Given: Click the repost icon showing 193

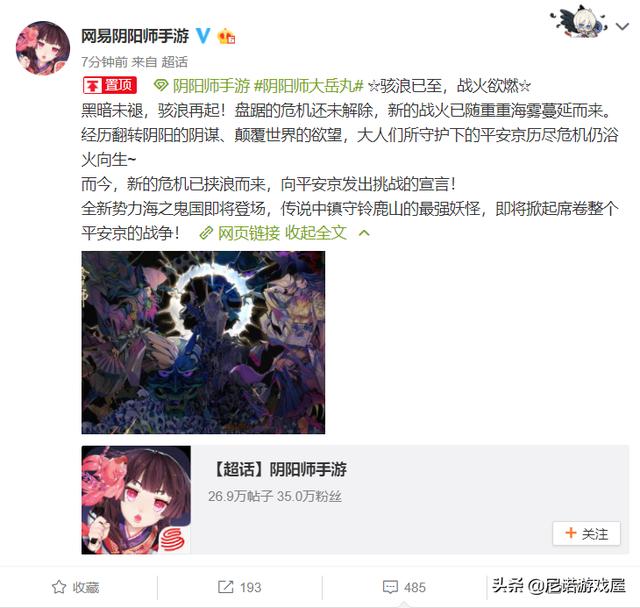Looking at the screenshot, I should (x=225, y=587).
